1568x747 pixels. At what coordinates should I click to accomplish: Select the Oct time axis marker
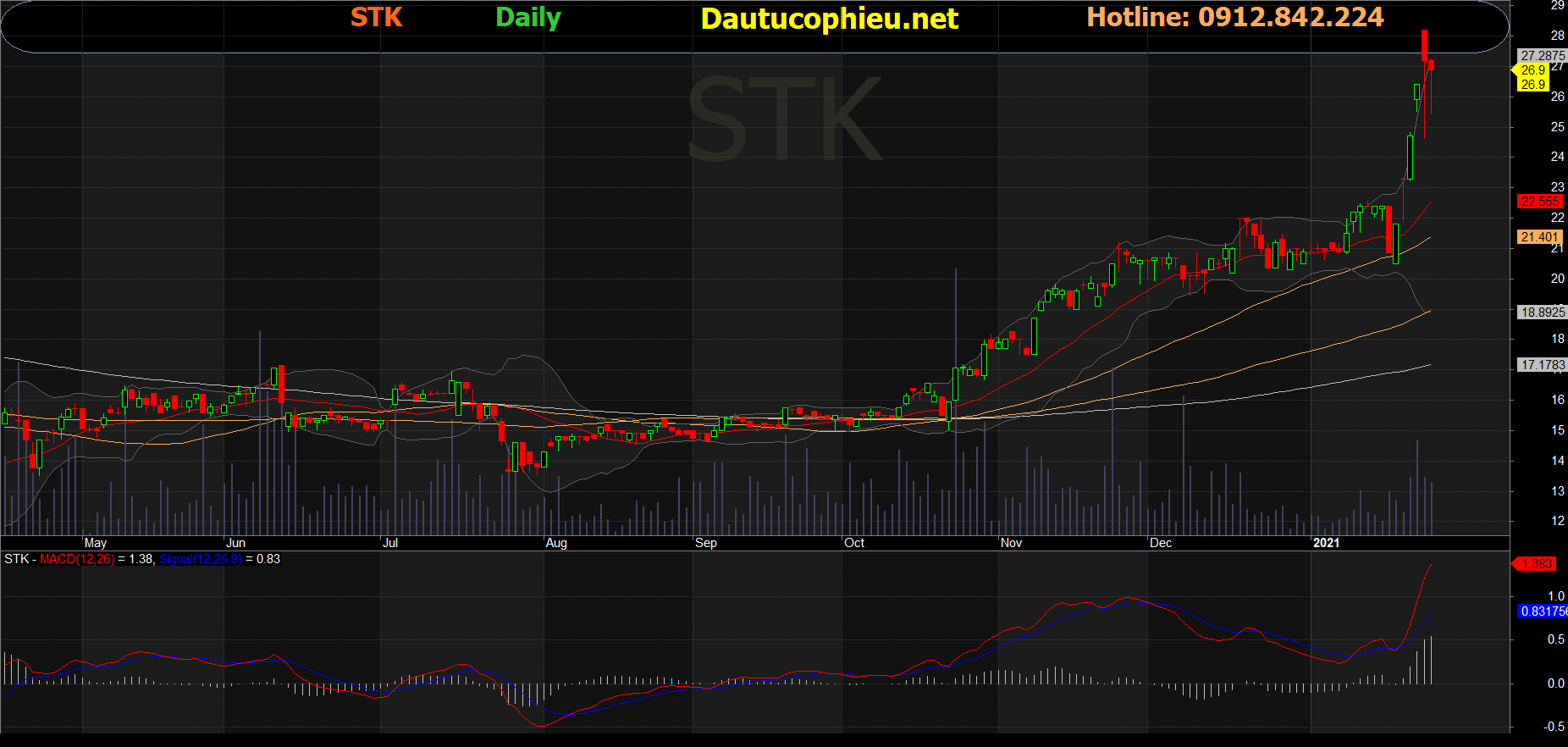pyautogui.click(x=854, y=543)
